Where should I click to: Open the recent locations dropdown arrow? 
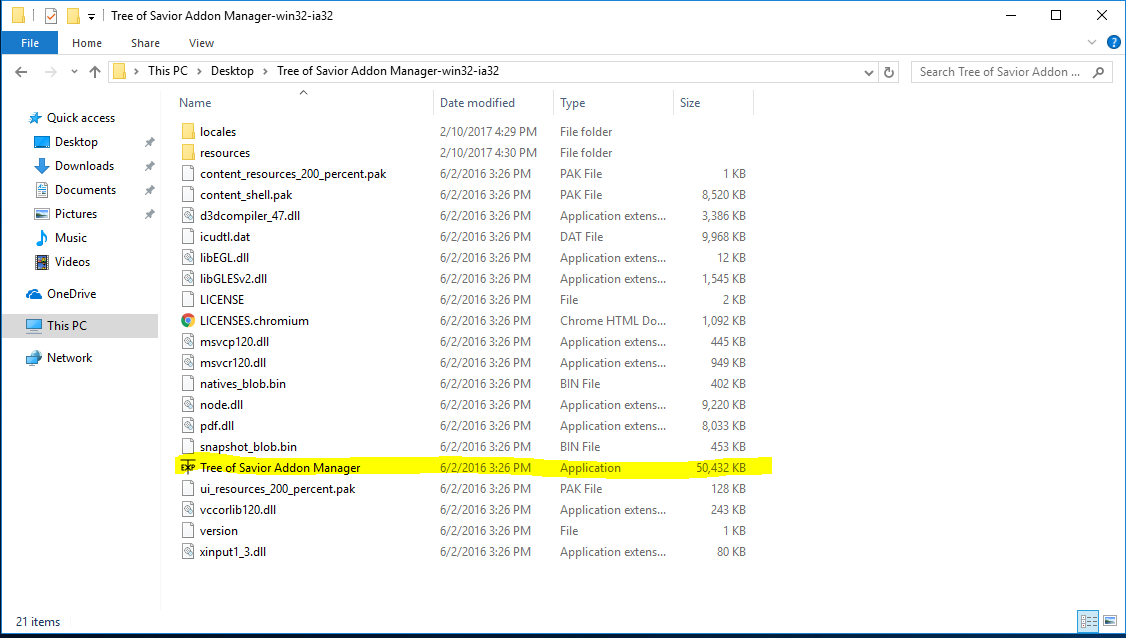pos(73,72)
